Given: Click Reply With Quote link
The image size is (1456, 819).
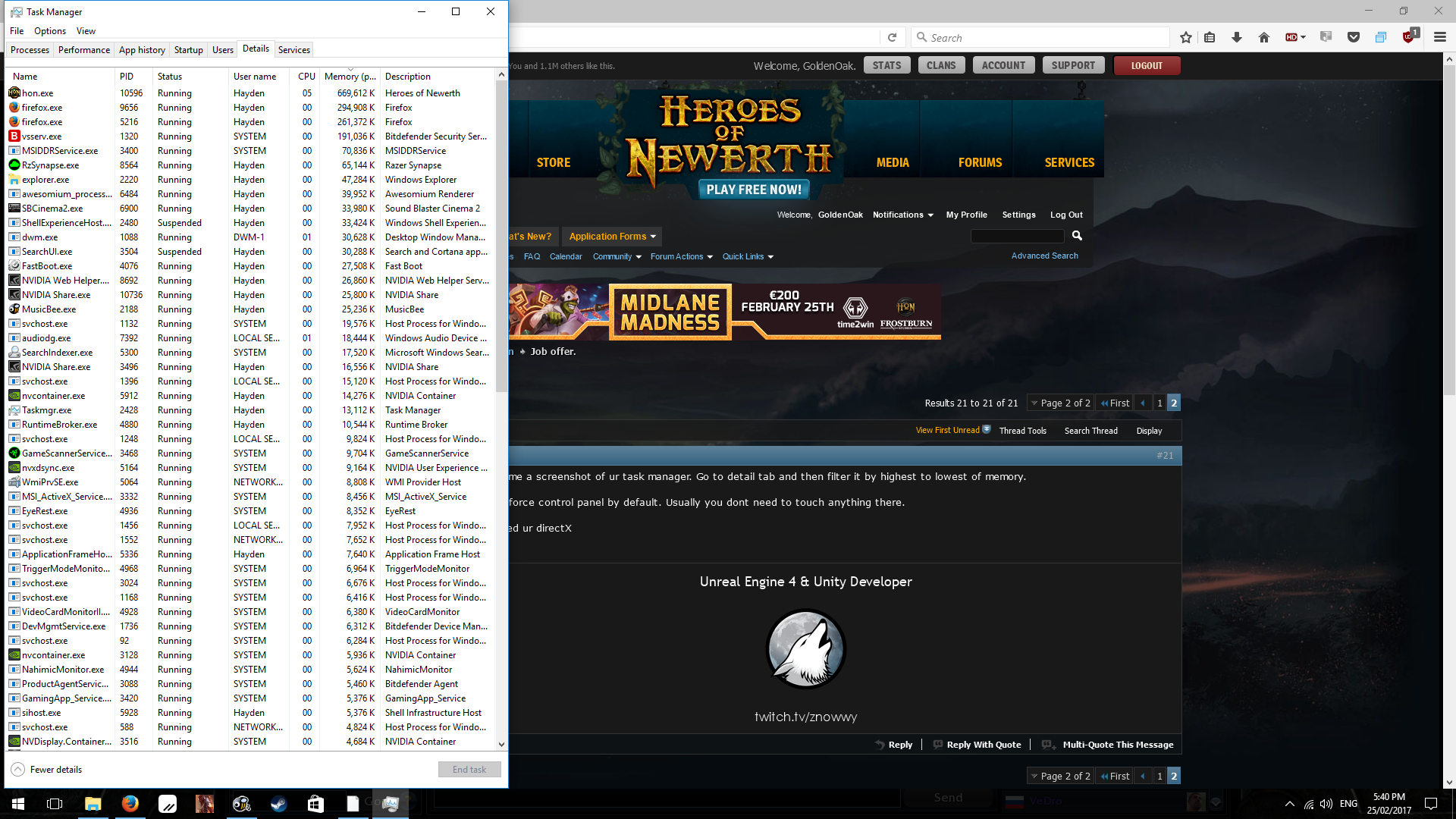Looking at the screenshot, I should coord(977,745).
